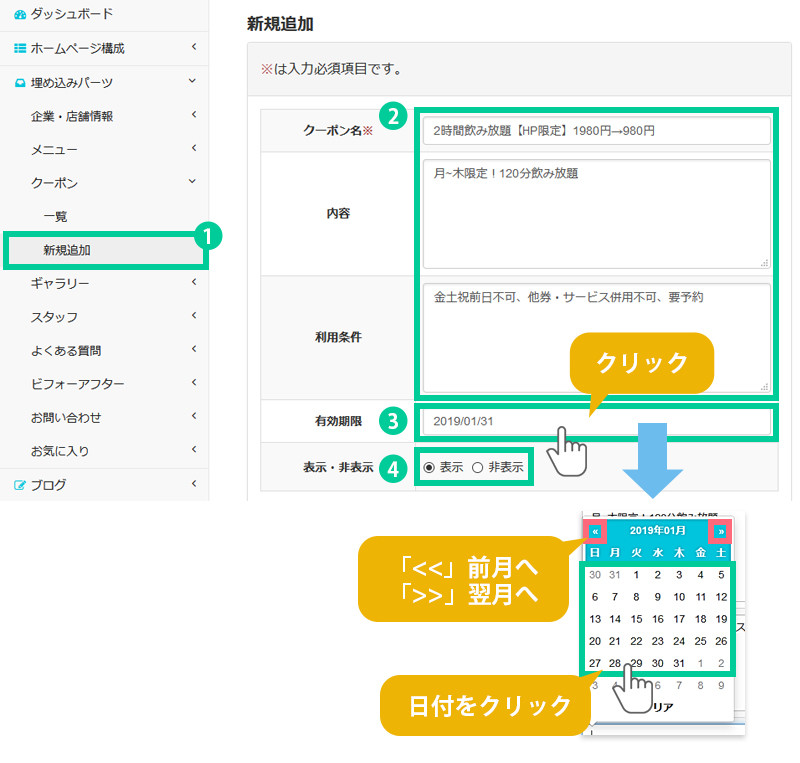Viewport: 800px width, 763px height.
Task: Click the dashboard icon in sidebar
Action: point(20,14)
